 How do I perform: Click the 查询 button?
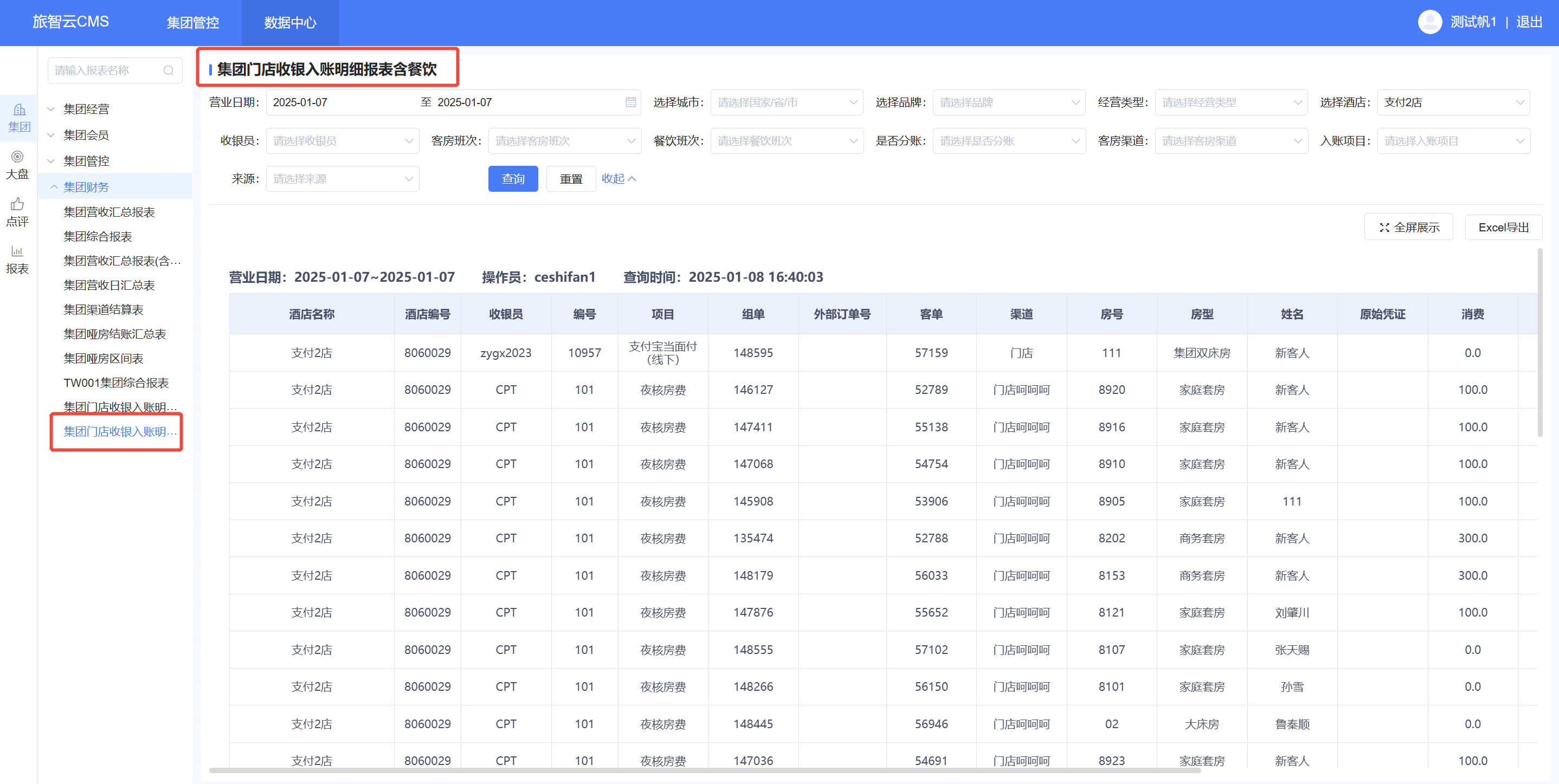click(x=513, y=178)
